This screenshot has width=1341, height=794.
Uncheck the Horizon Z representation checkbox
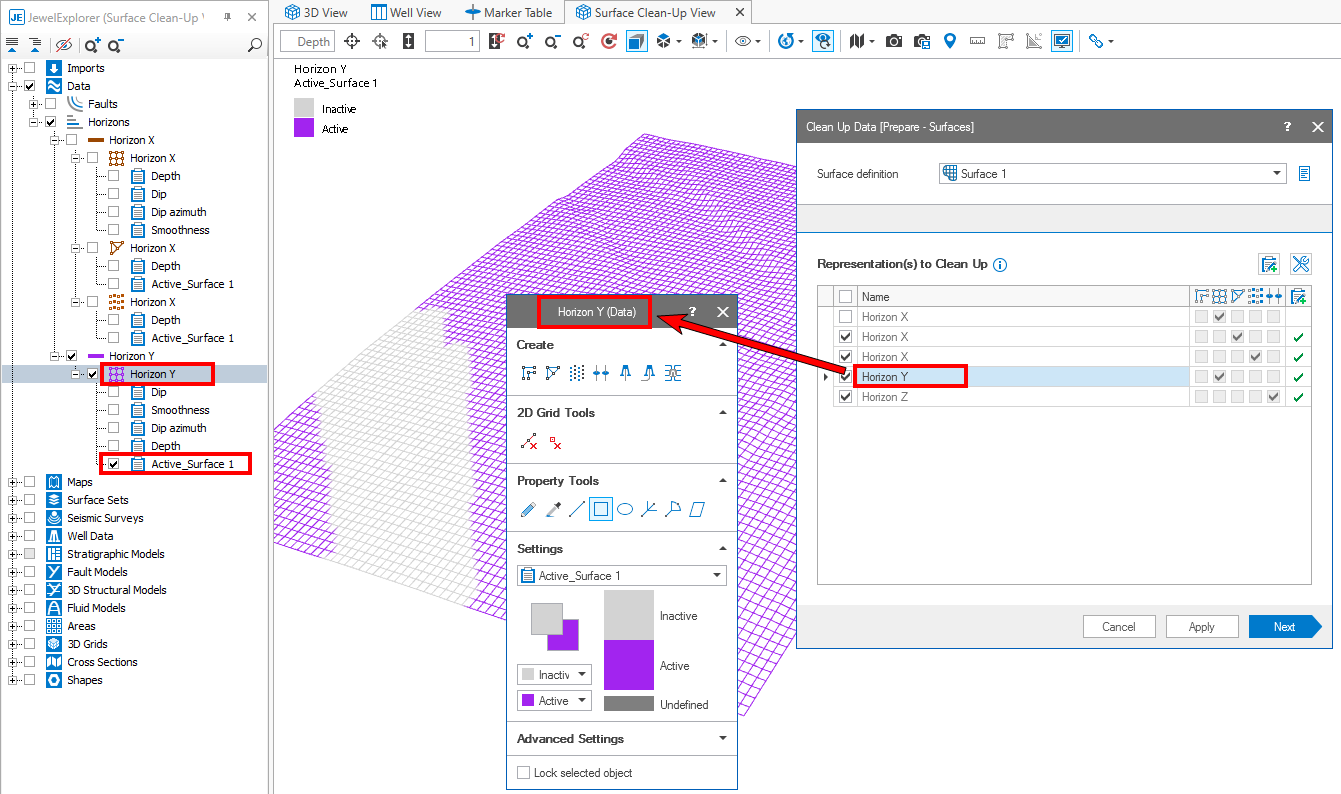point(846,397)
